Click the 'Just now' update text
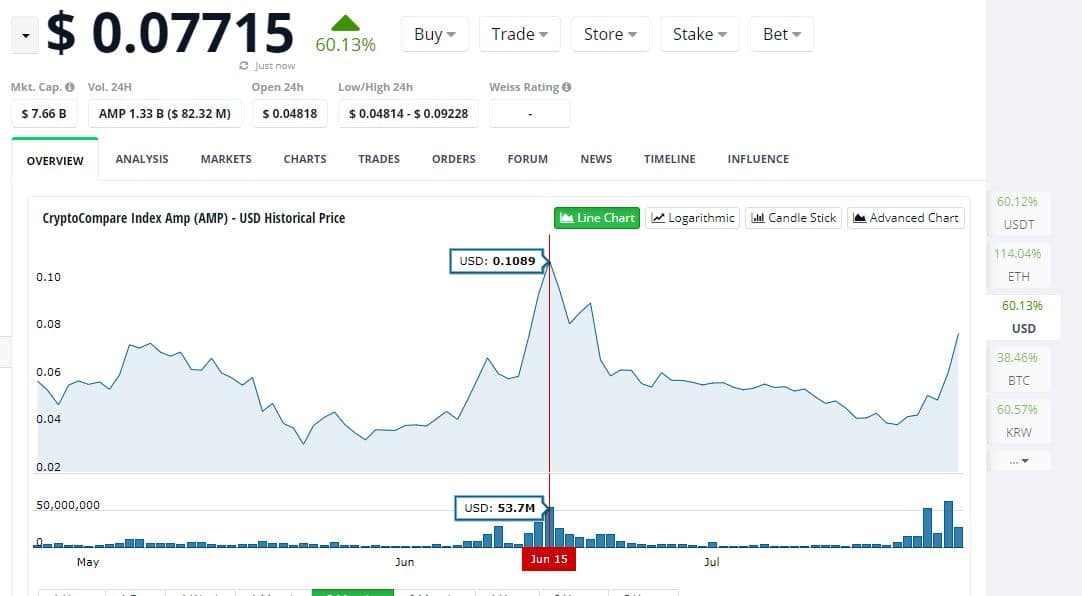The height and width of the screenshot is (596, 1082). [275, 66]
